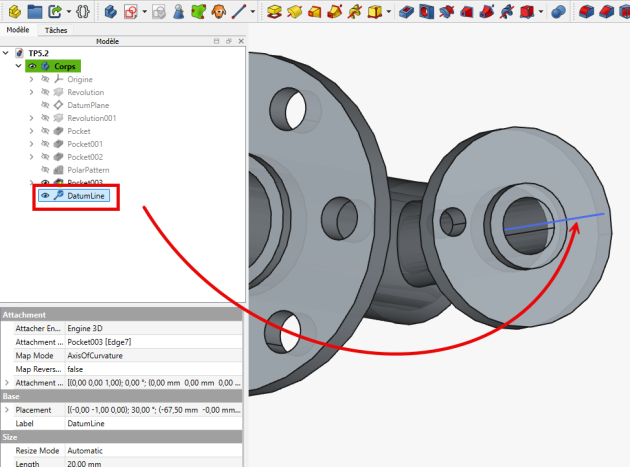Click the Boolean operation icon

(558, 12)
